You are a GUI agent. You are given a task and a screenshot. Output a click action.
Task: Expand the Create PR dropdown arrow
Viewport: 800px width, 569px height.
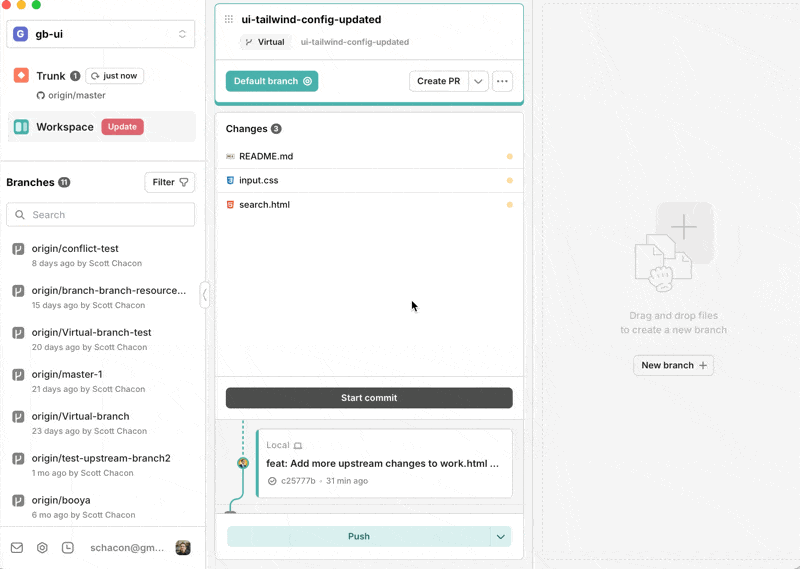pyautogui.click(x=479, y=81)
